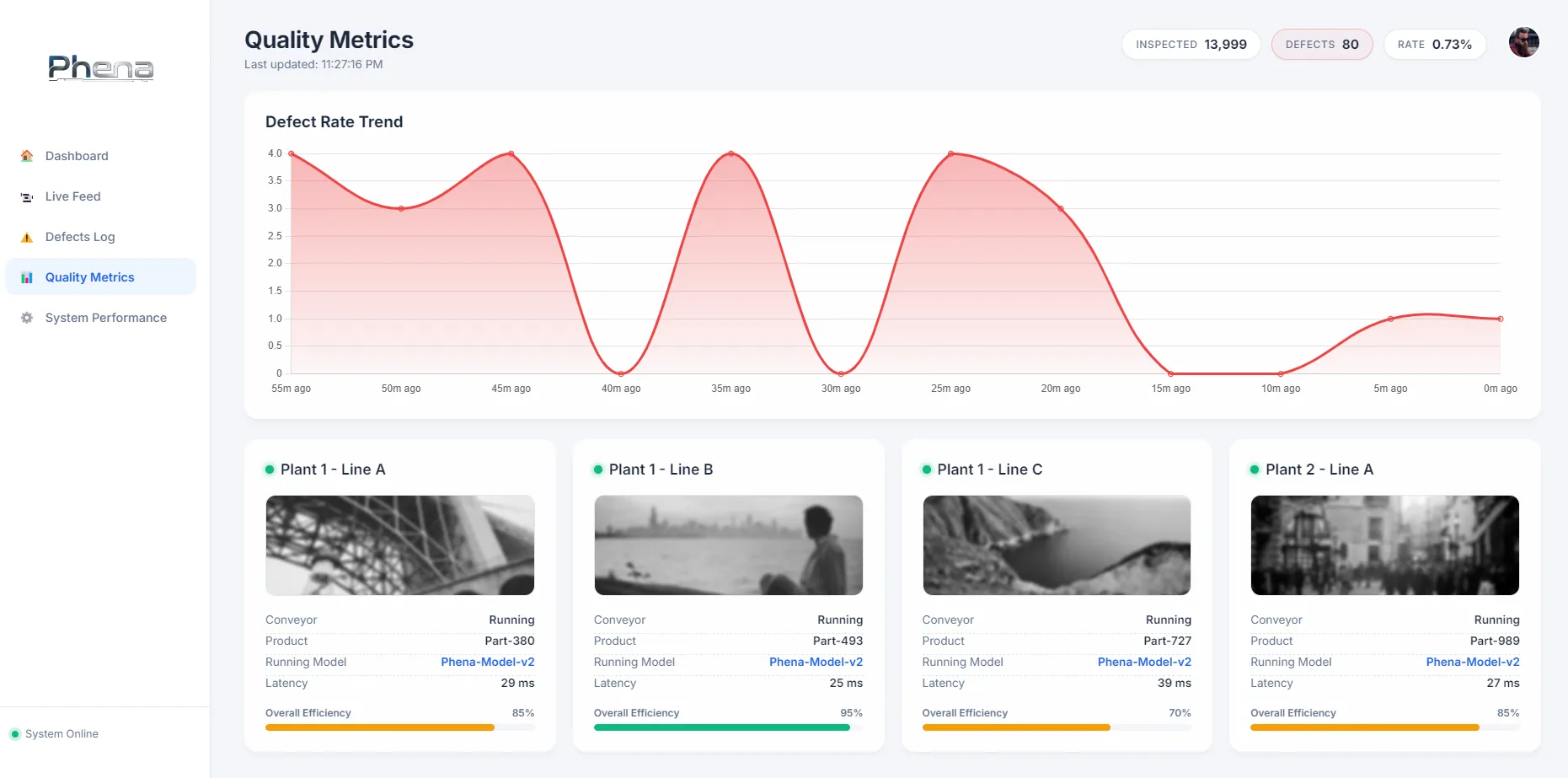The width and height of the screenshot is (1568, 778).
Task: Select the Quality Metrics chart icon
Action: coord(26,276)
